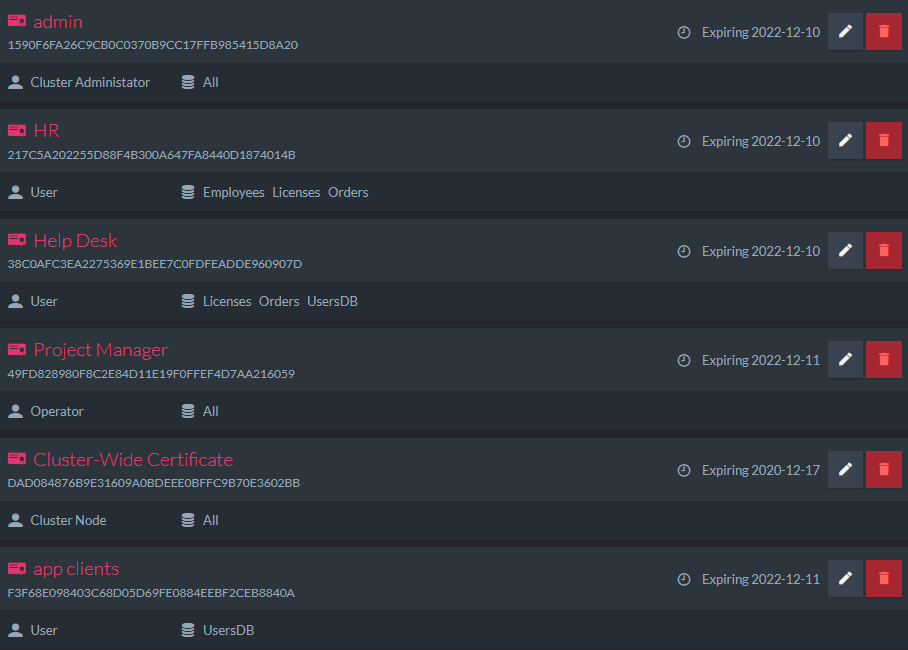This screenshot has height=650, width=908.
Task: Delete the app clients certificate
Action: 884,578
